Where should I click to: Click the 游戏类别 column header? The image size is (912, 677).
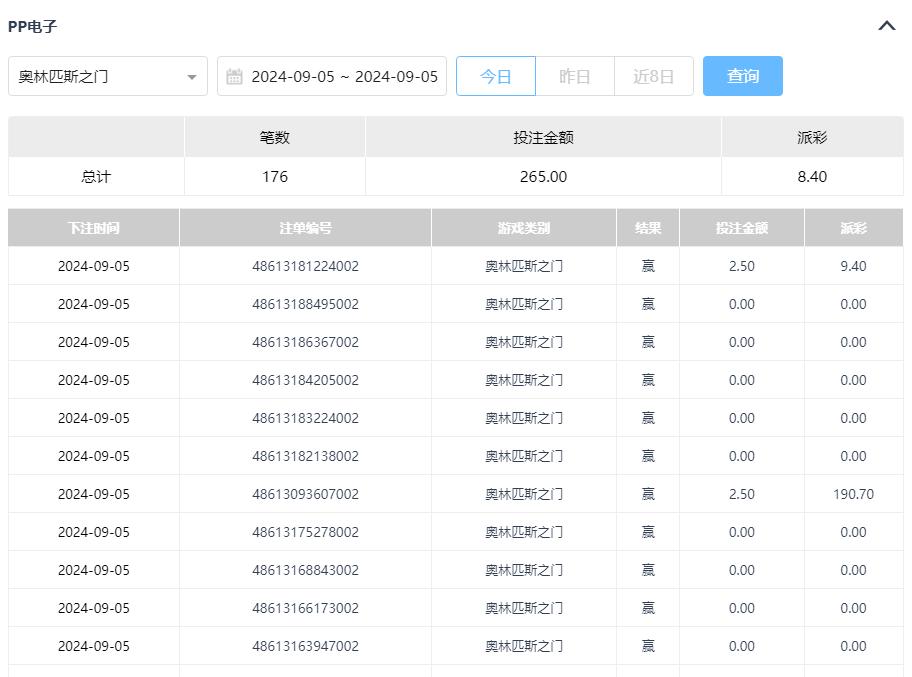pos(524,228)
